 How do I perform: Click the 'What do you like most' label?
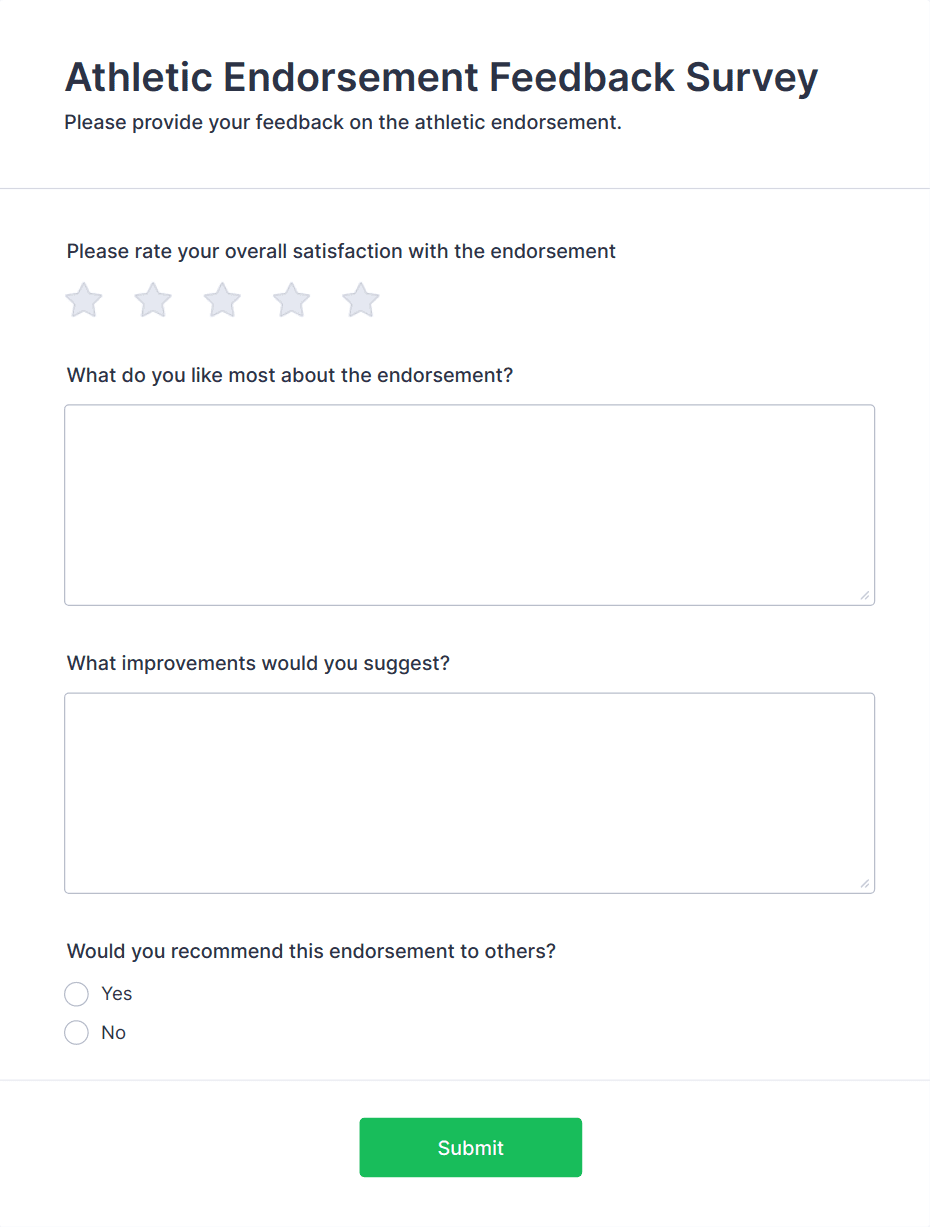point(290,376)
